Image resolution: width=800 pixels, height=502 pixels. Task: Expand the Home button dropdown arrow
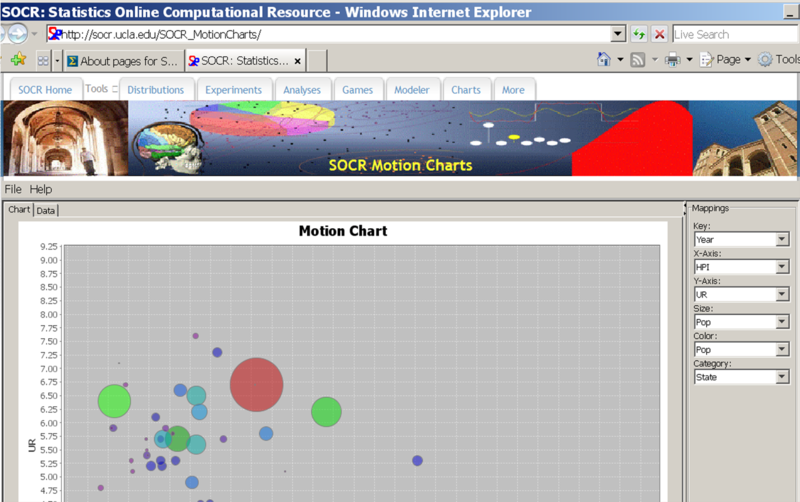620,60
